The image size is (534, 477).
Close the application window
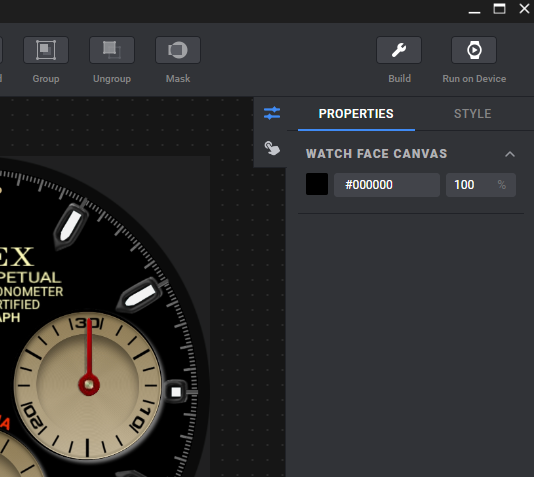pyautogui.click(x=524, y=9)
